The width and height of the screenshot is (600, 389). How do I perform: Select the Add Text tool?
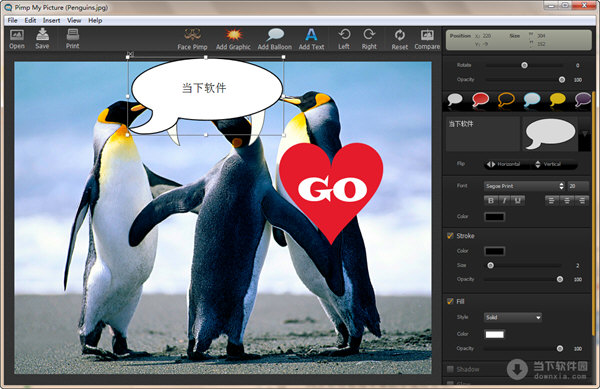tap(311, 39)
